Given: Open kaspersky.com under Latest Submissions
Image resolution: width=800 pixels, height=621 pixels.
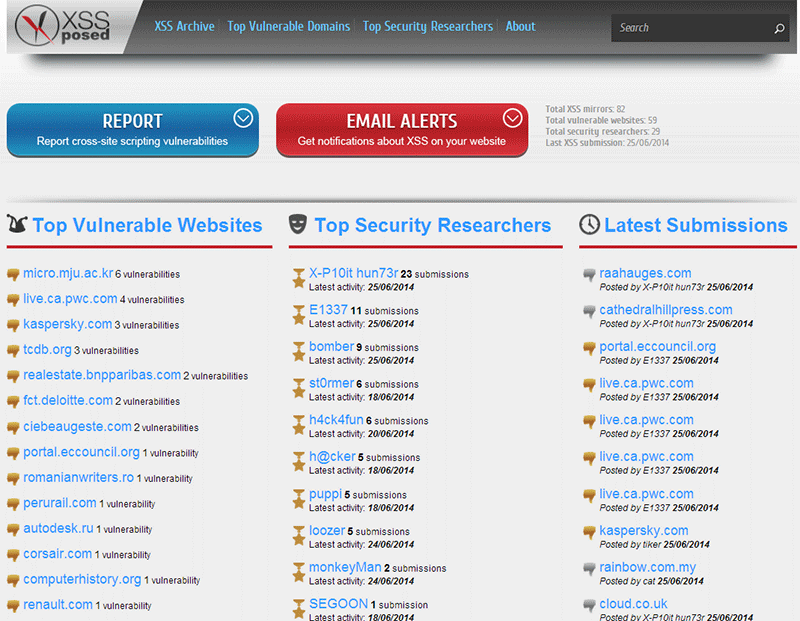Looking at the screenshot, I should [644, 531].
